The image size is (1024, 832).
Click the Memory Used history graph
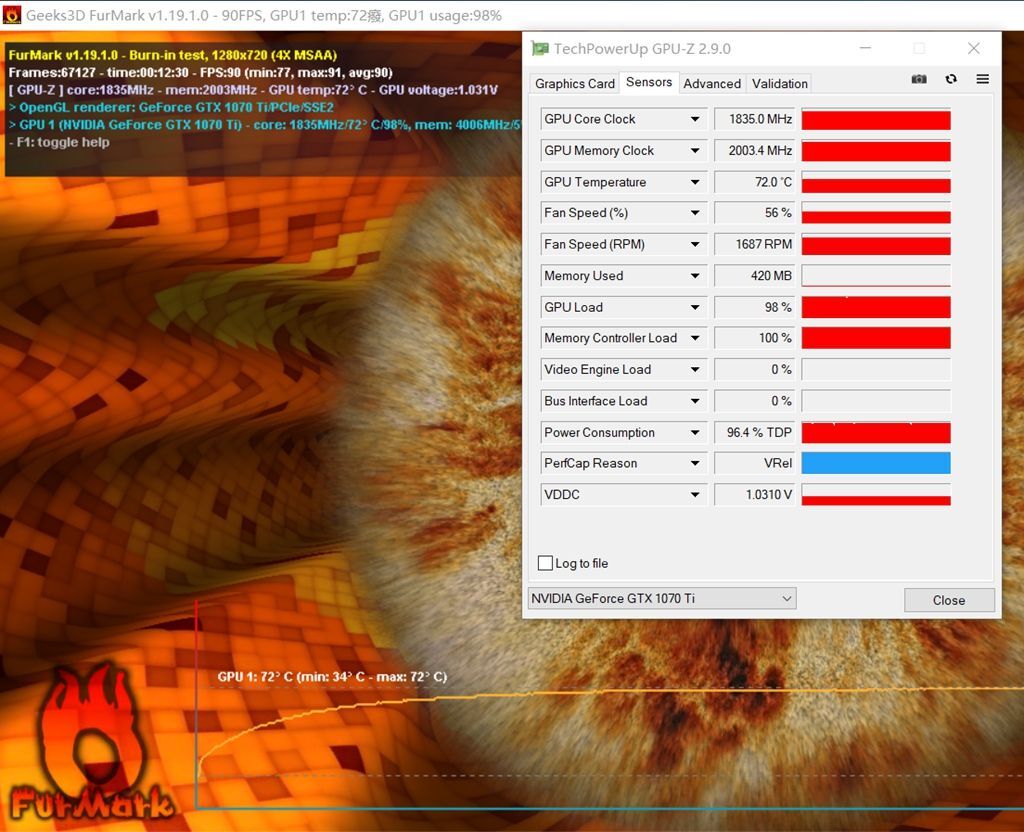coord(876,276)
